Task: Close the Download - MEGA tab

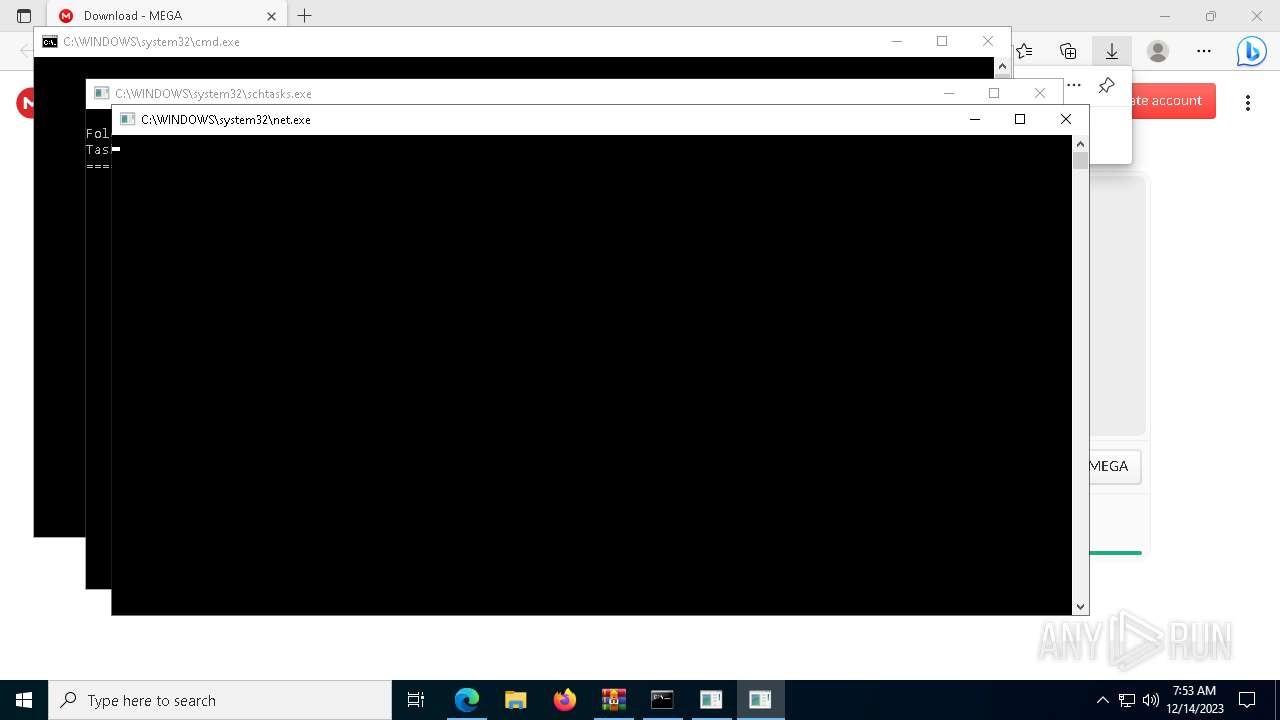Action: tap(272, 16)
